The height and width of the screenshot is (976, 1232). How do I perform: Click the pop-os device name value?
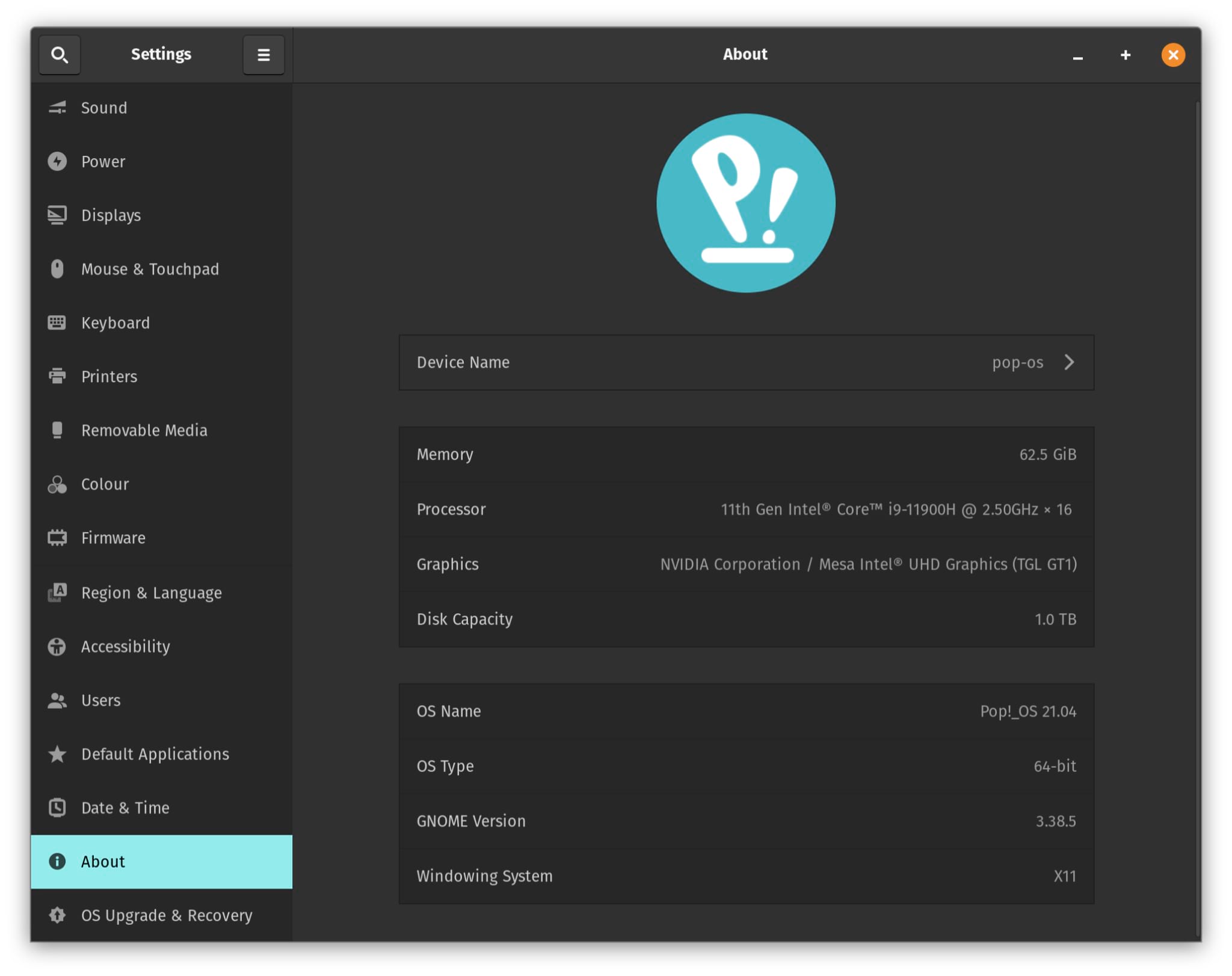click(x=1017, y=362)
